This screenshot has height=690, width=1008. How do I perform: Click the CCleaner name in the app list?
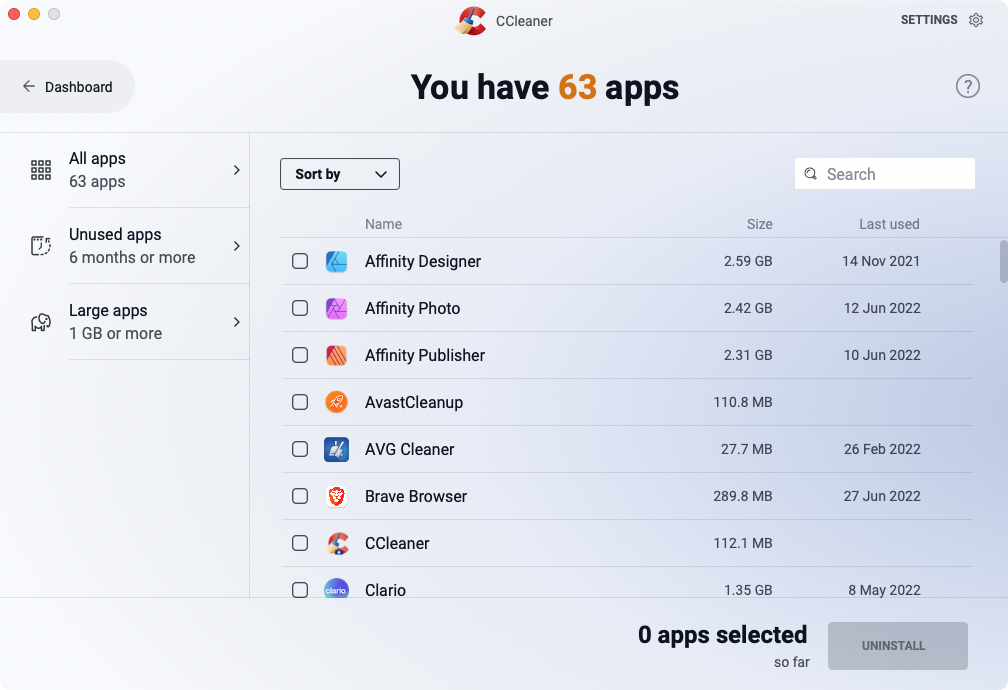[x=397, y=543]
